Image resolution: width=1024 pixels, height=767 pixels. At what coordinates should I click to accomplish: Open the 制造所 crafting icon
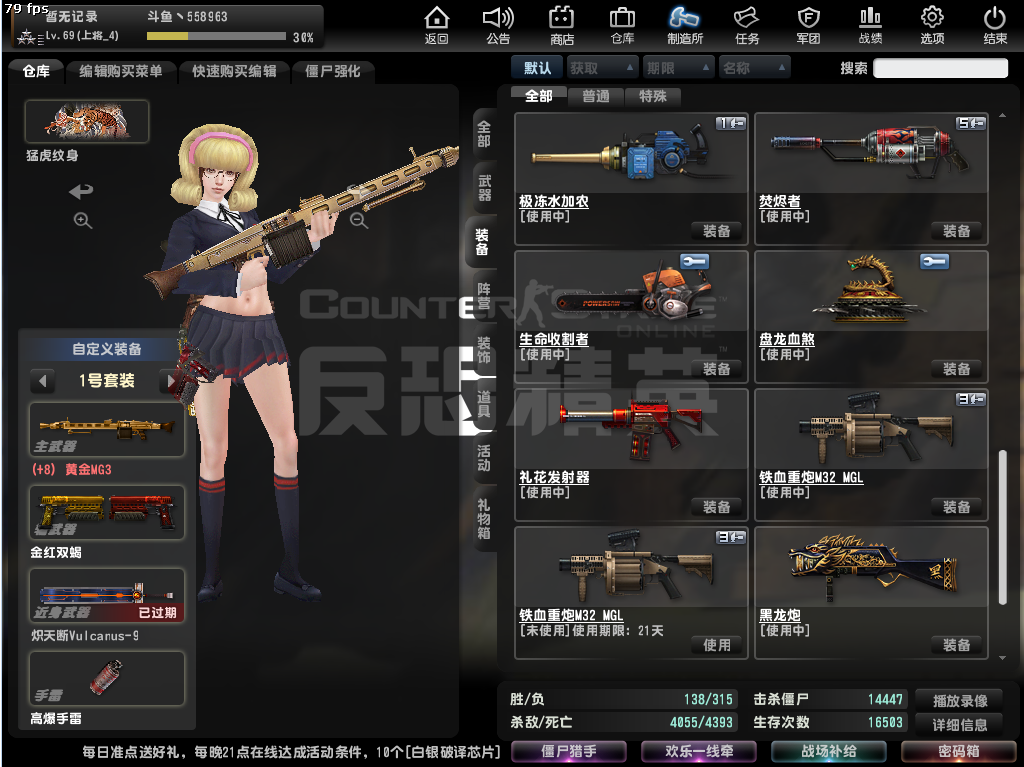(x=685, y=25)
